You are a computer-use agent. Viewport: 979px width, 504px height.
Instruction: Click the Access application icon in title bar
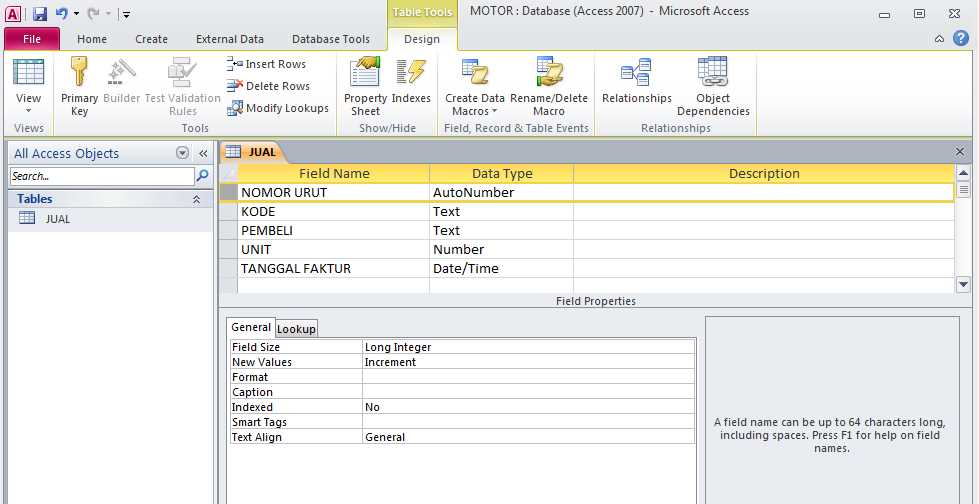13,13
